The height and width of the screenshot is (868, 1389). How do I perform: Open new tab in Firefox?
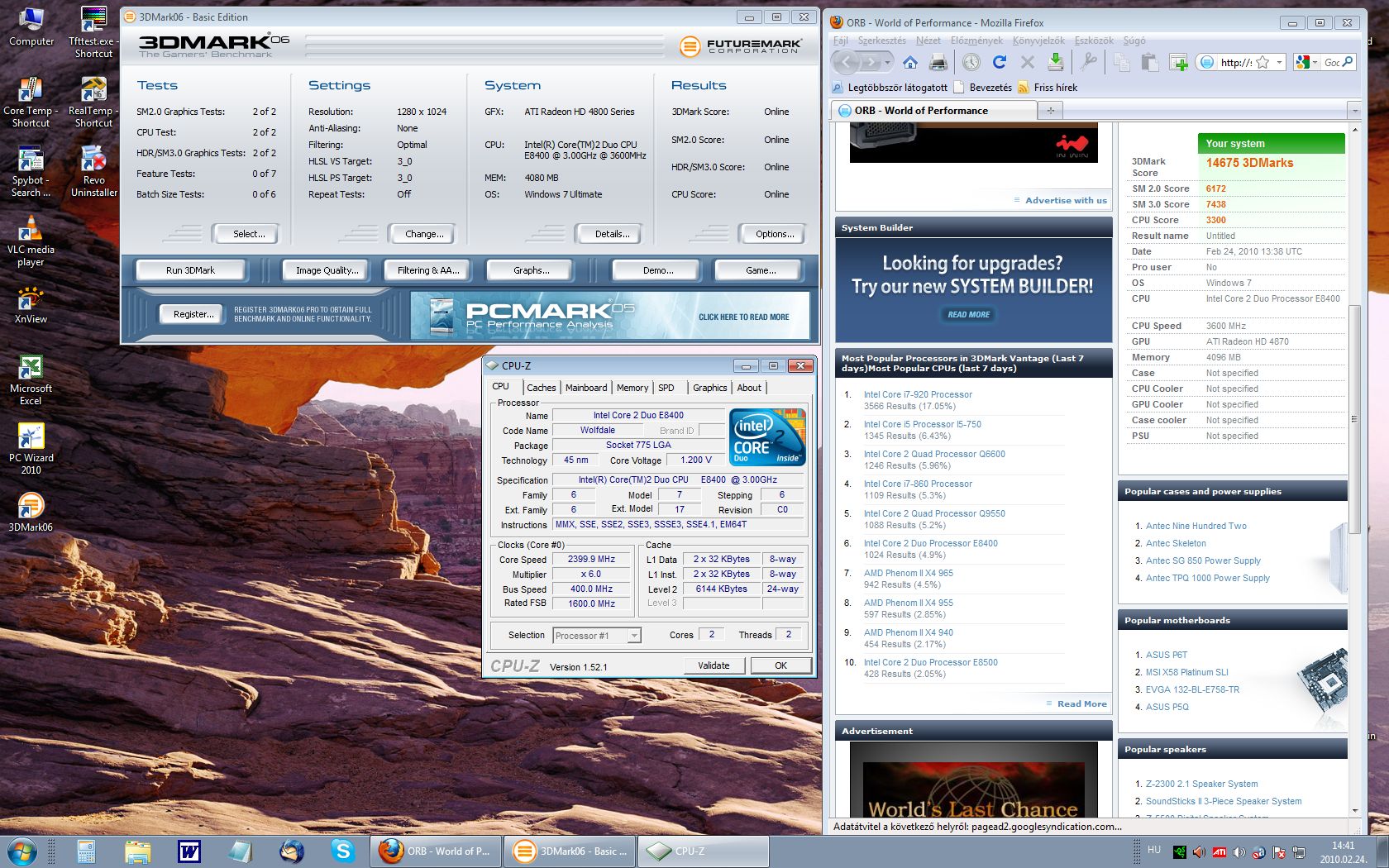1051,110
